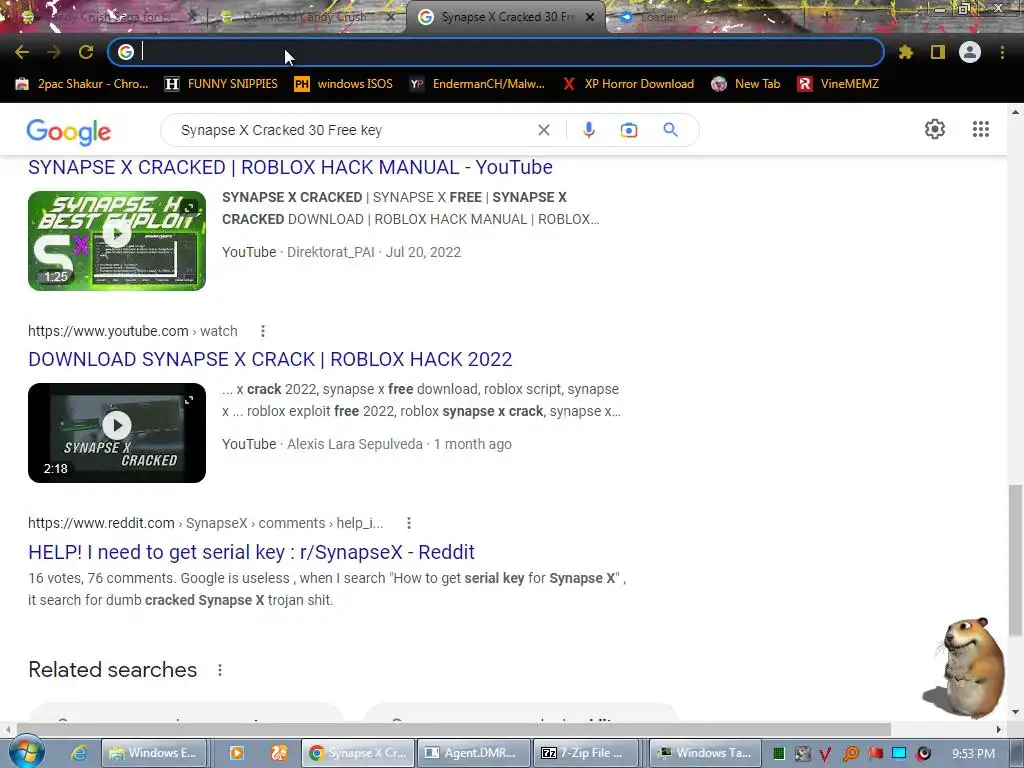Open the Google apps grid
The width and height of the screenshot is (1024, 768).
(981, 129)
